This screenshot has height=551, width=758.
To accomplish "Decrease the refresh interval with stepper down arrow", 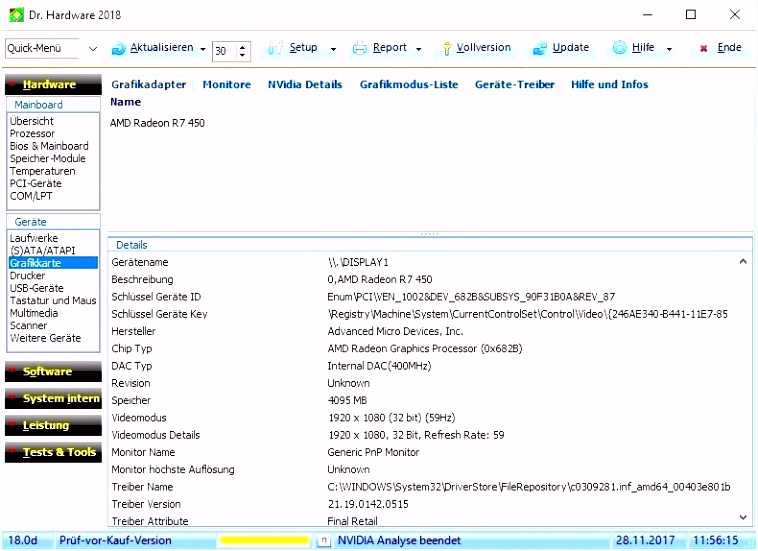I will (x=242, y=55).
